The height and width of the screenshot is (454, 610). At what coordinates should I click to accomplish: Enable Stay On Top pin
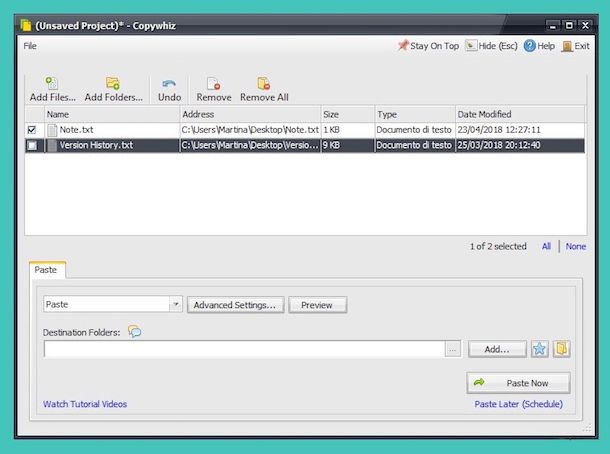[428, 46]
